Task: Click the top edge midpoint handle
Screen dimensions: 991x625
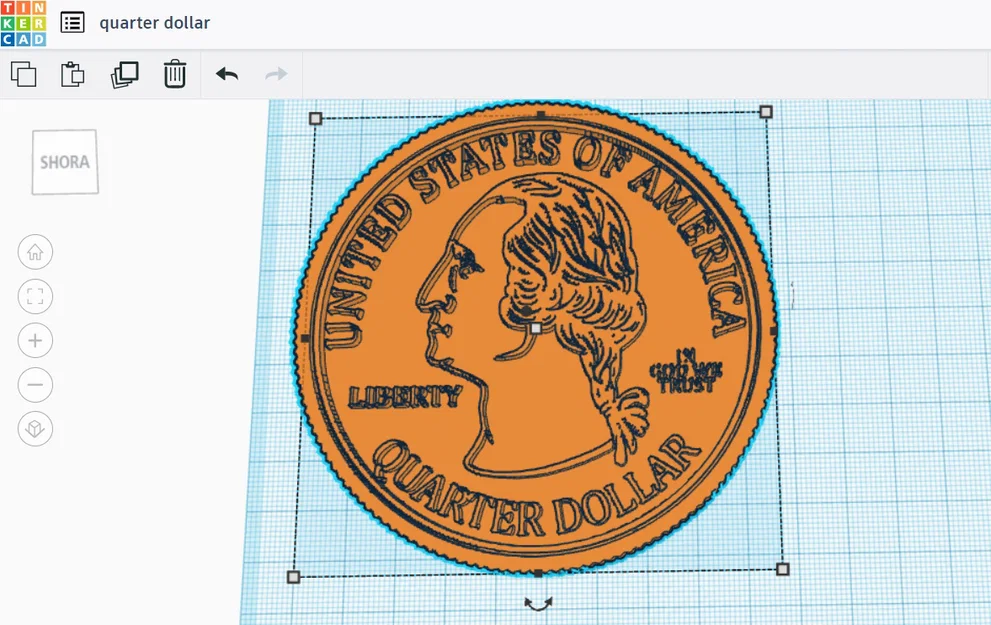Action: coord(541,115)
